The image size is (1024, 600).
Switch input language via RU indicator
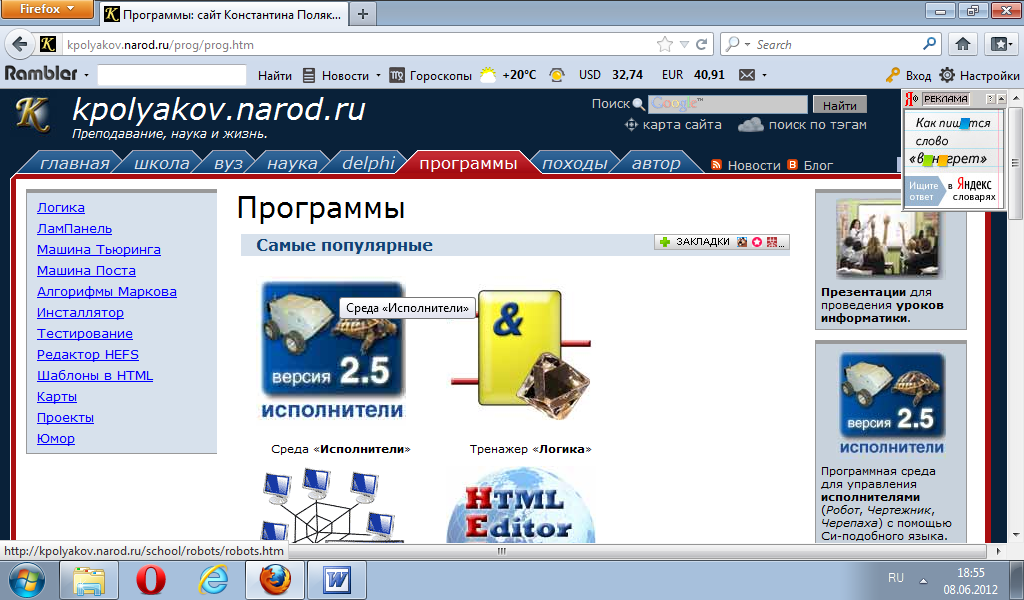coord(896,578)
